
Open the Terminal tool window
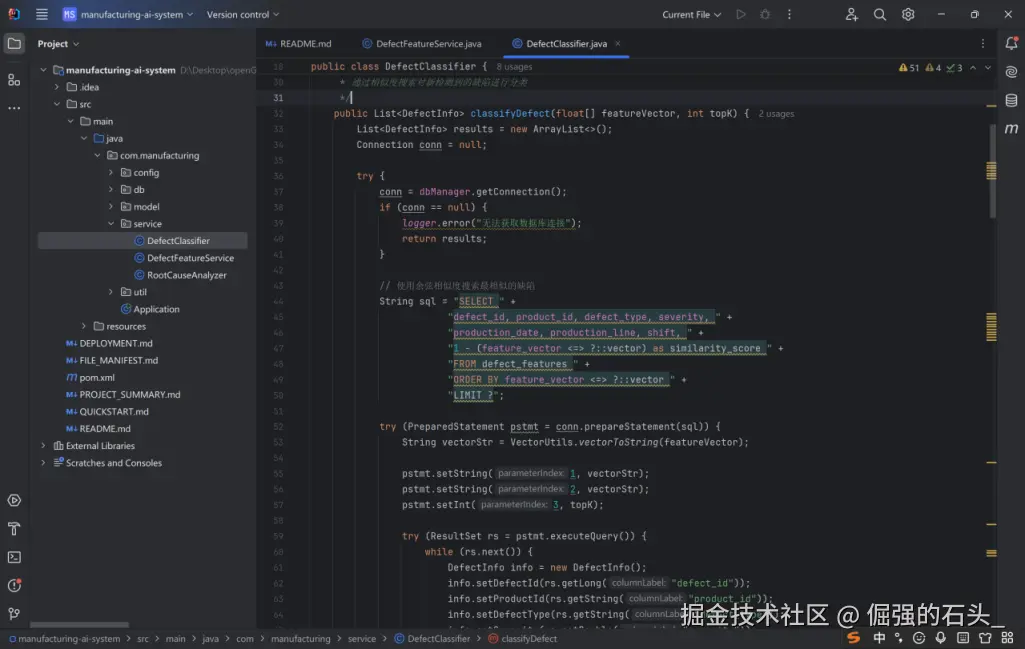(14, 557)
